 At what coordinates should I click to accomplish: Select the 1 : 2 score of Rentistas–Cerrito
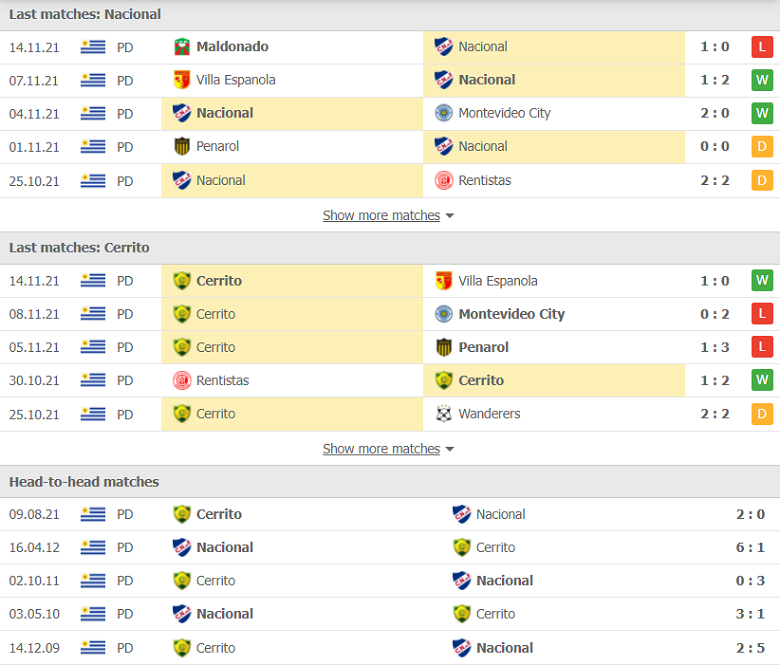[x=715, y=380]
